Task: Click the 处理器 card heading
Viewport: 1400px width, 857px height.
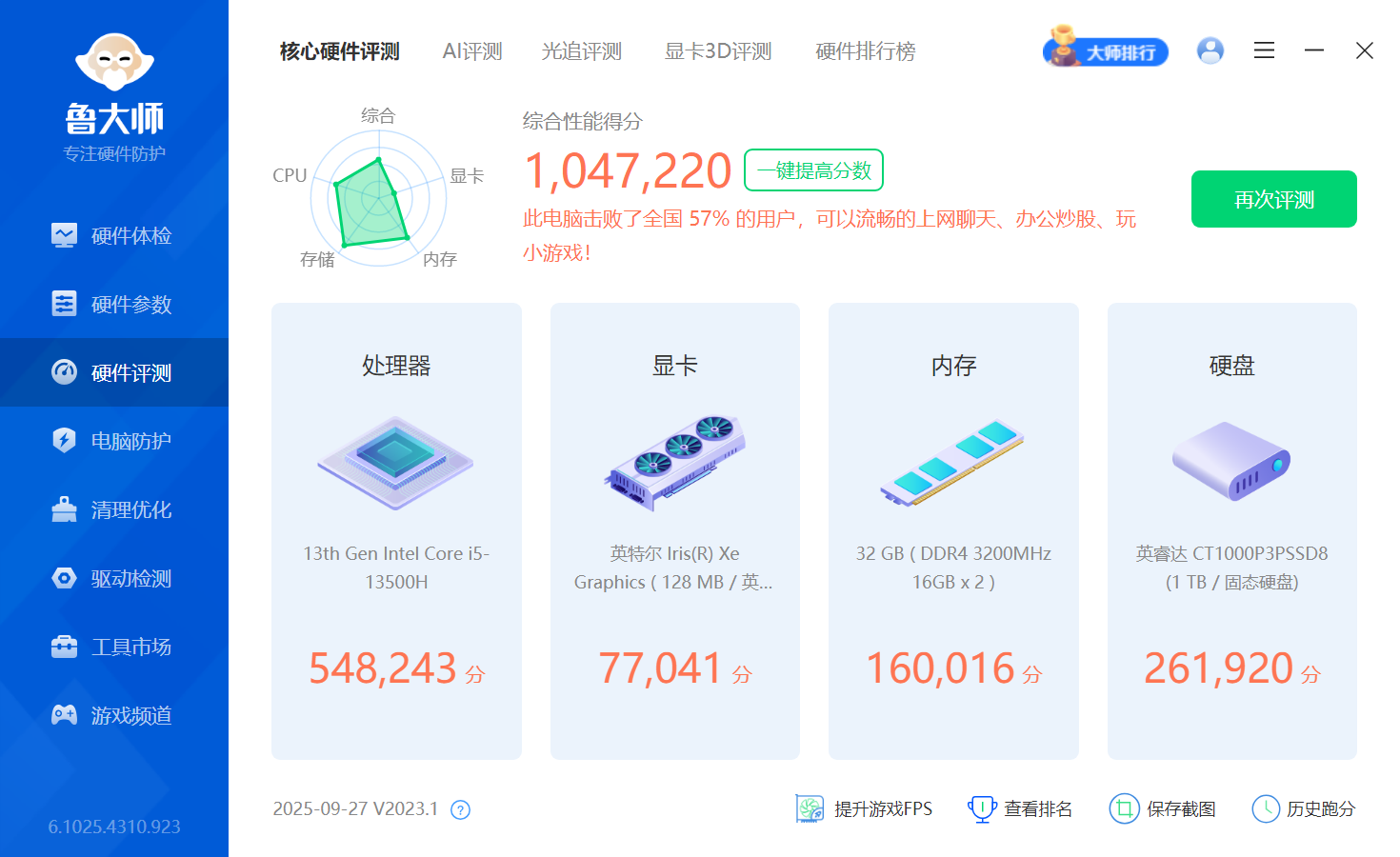Action: (x=396, y=366)
